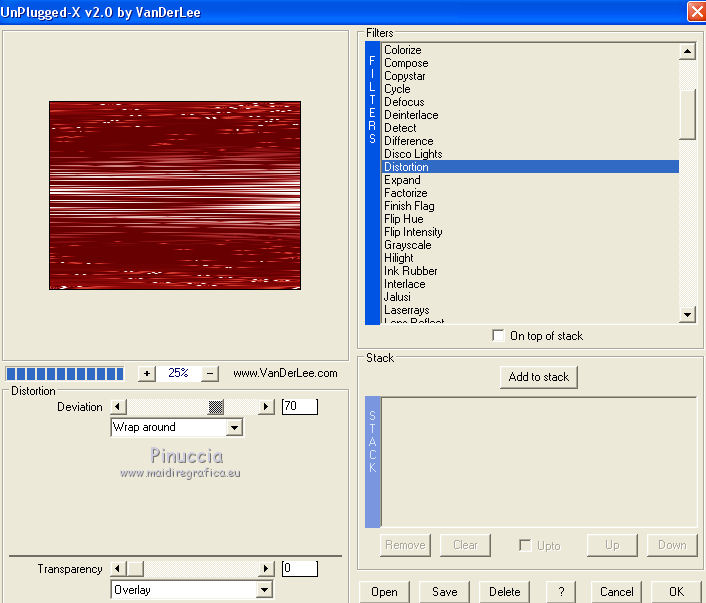Viewport: 706px width, 603px height.
Task: Click the Save button
Action: click(444, 592)
